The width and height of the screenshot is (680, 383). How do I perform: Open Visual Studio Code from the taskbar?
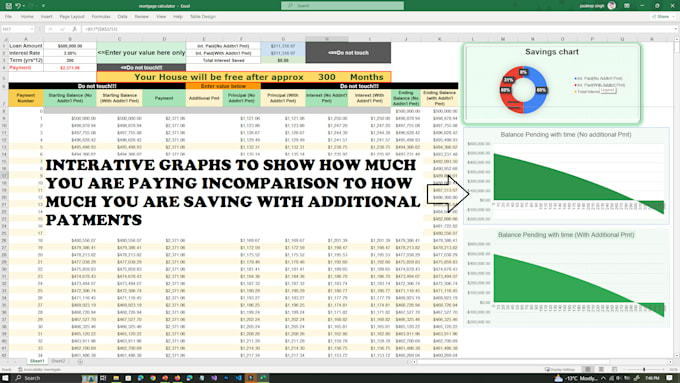click(x=239, y=378)
